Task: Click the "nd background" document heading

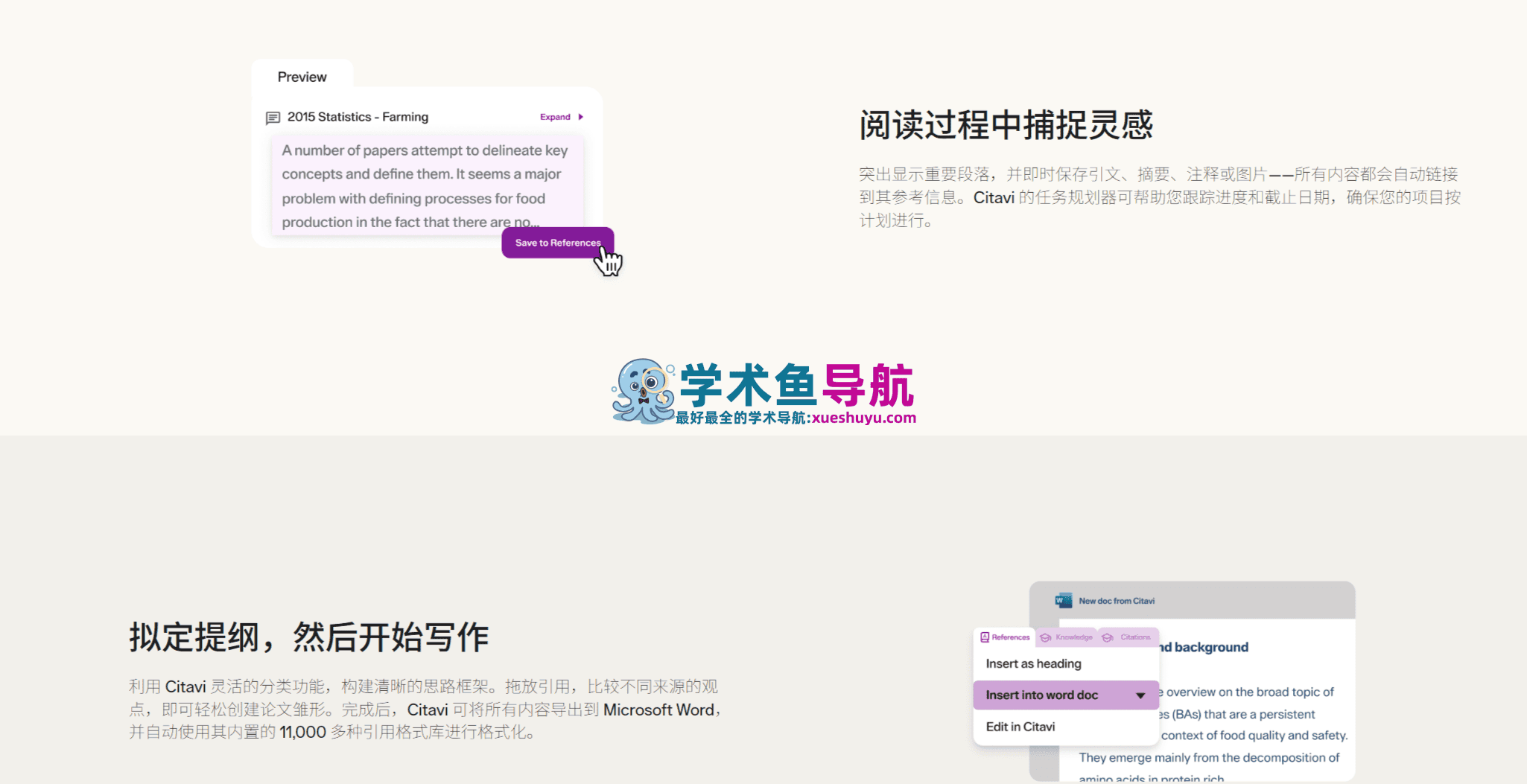Action: (1204, 647)
